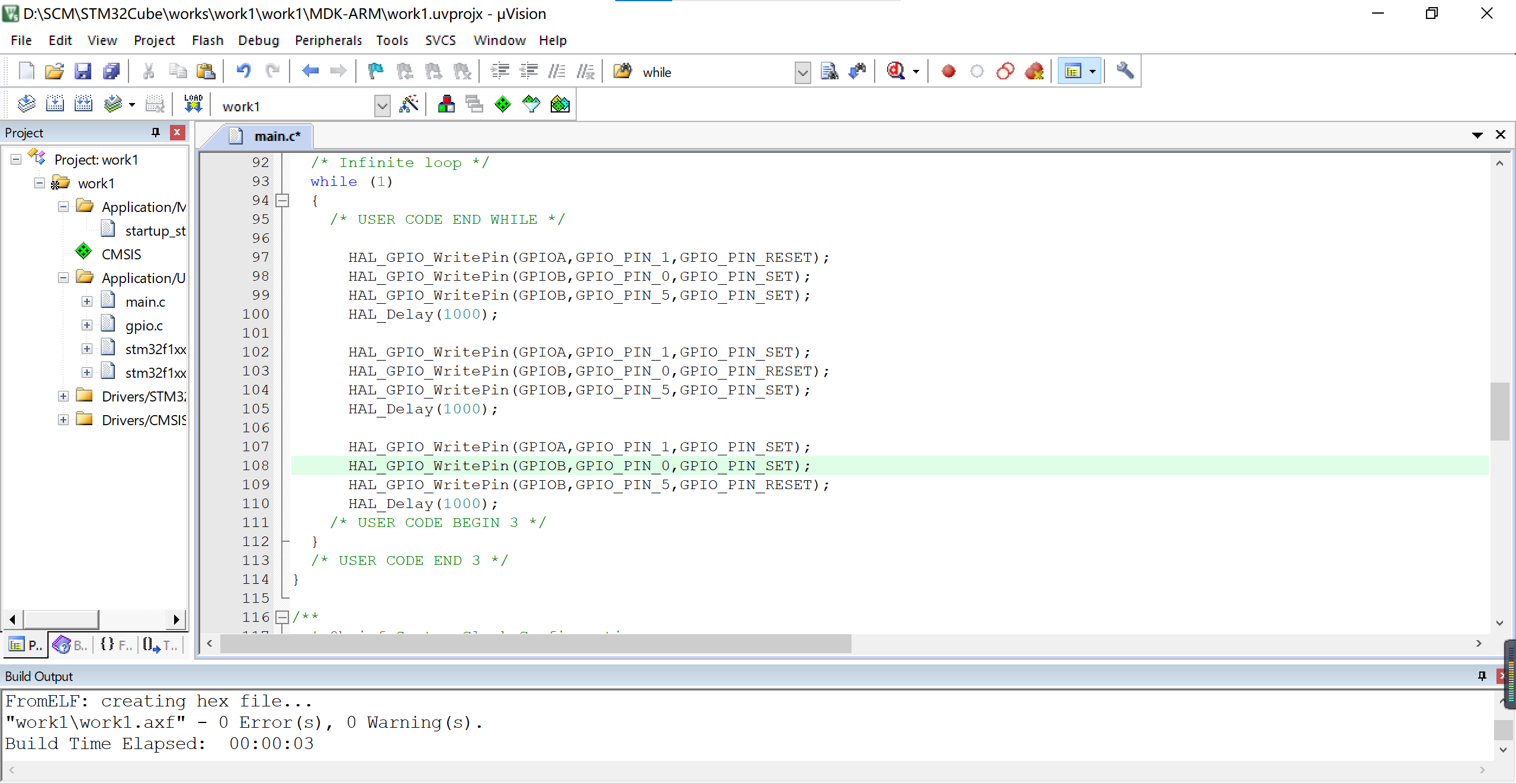Click into the 'while' search input field
The image size is (1516, 784).
[717, 72]
